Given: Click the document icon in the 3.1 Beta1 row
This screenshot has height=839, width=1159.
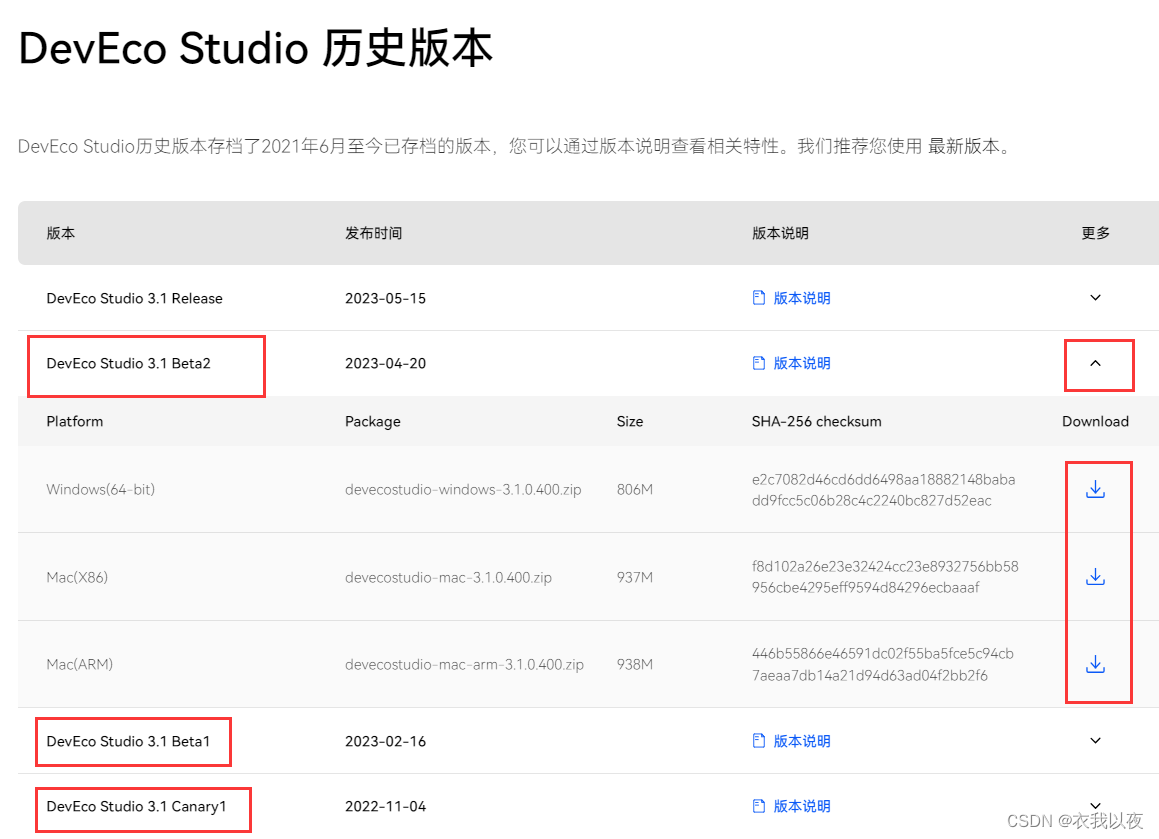Looking at the screenshot, I should point(758,741).
